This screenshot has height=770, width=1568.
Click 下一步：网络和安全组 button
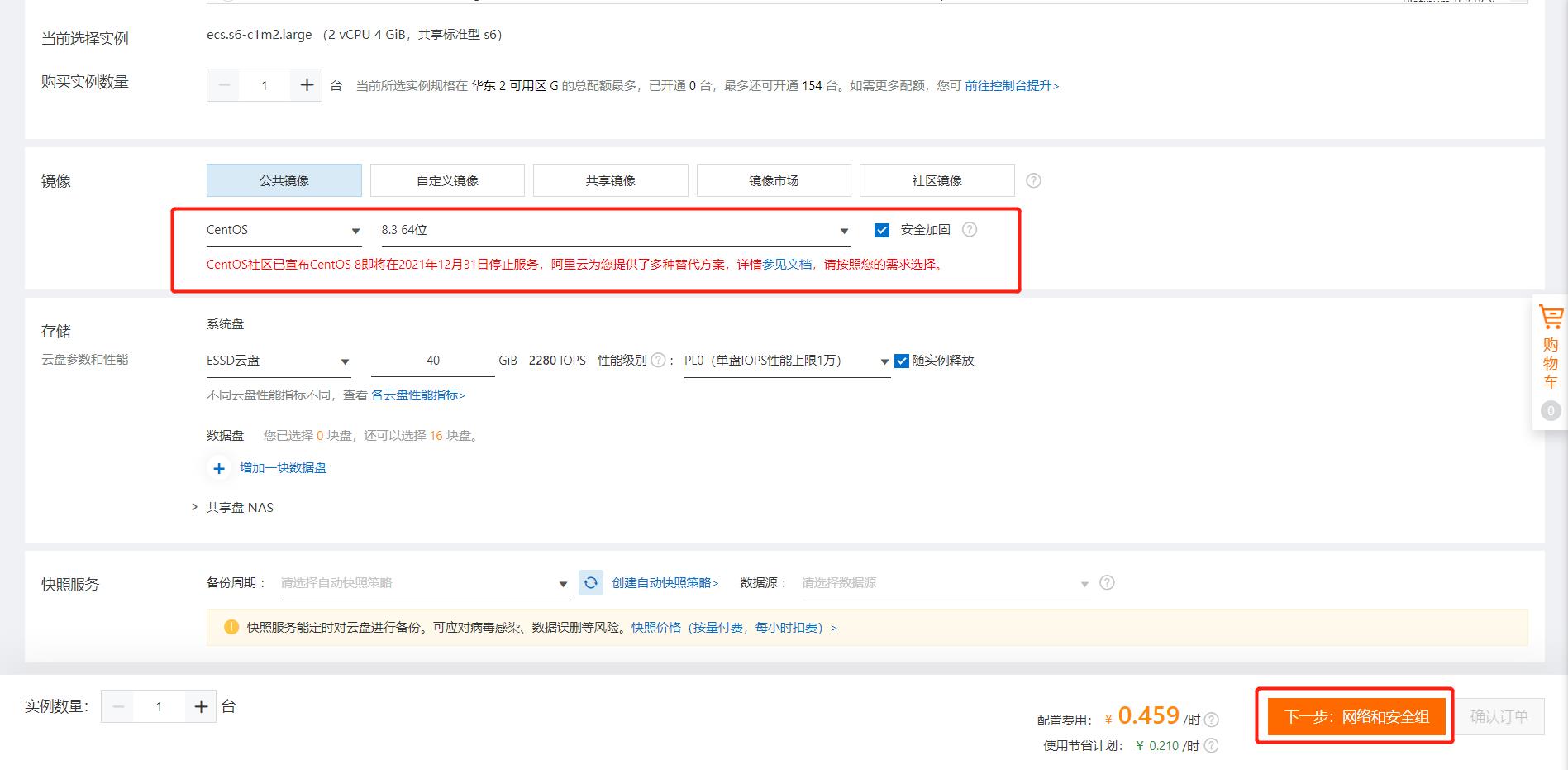click(x=1356, y=716)
